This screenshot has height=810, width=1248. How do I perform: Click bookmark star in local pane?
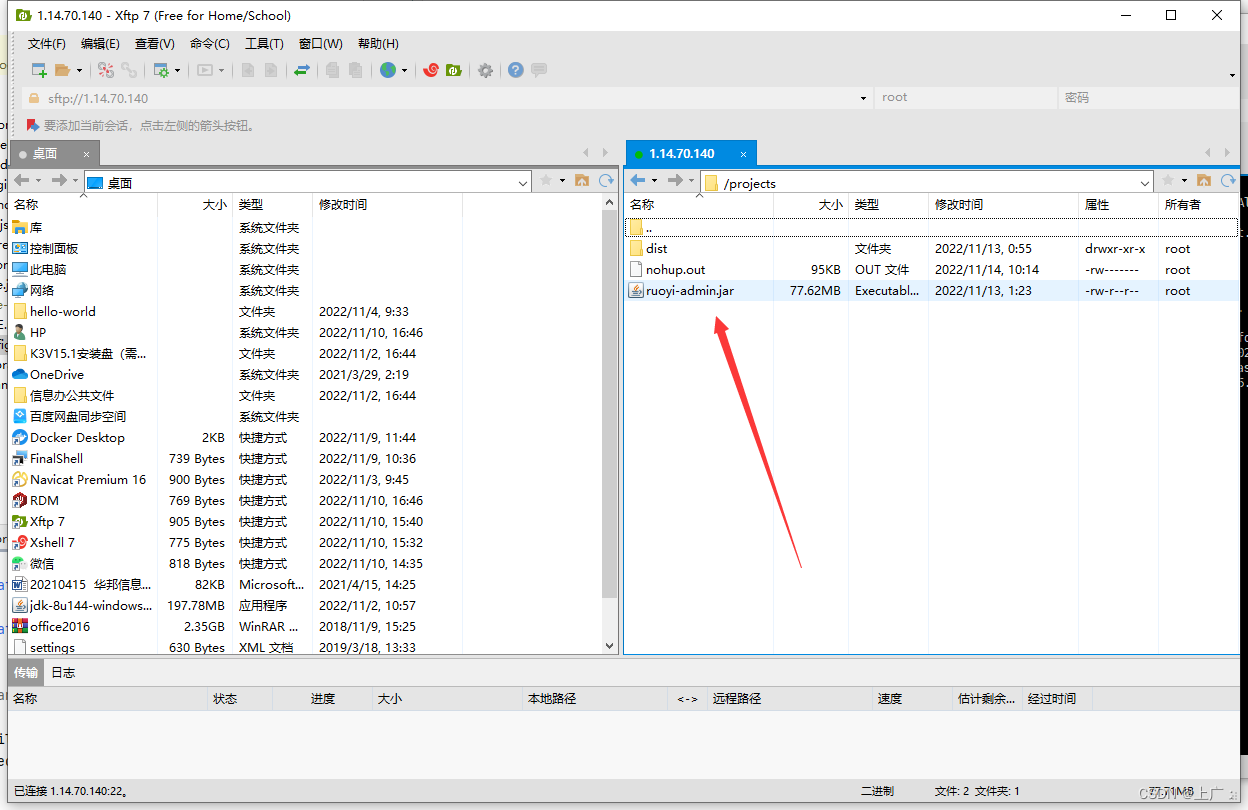(x=546, y=180)
